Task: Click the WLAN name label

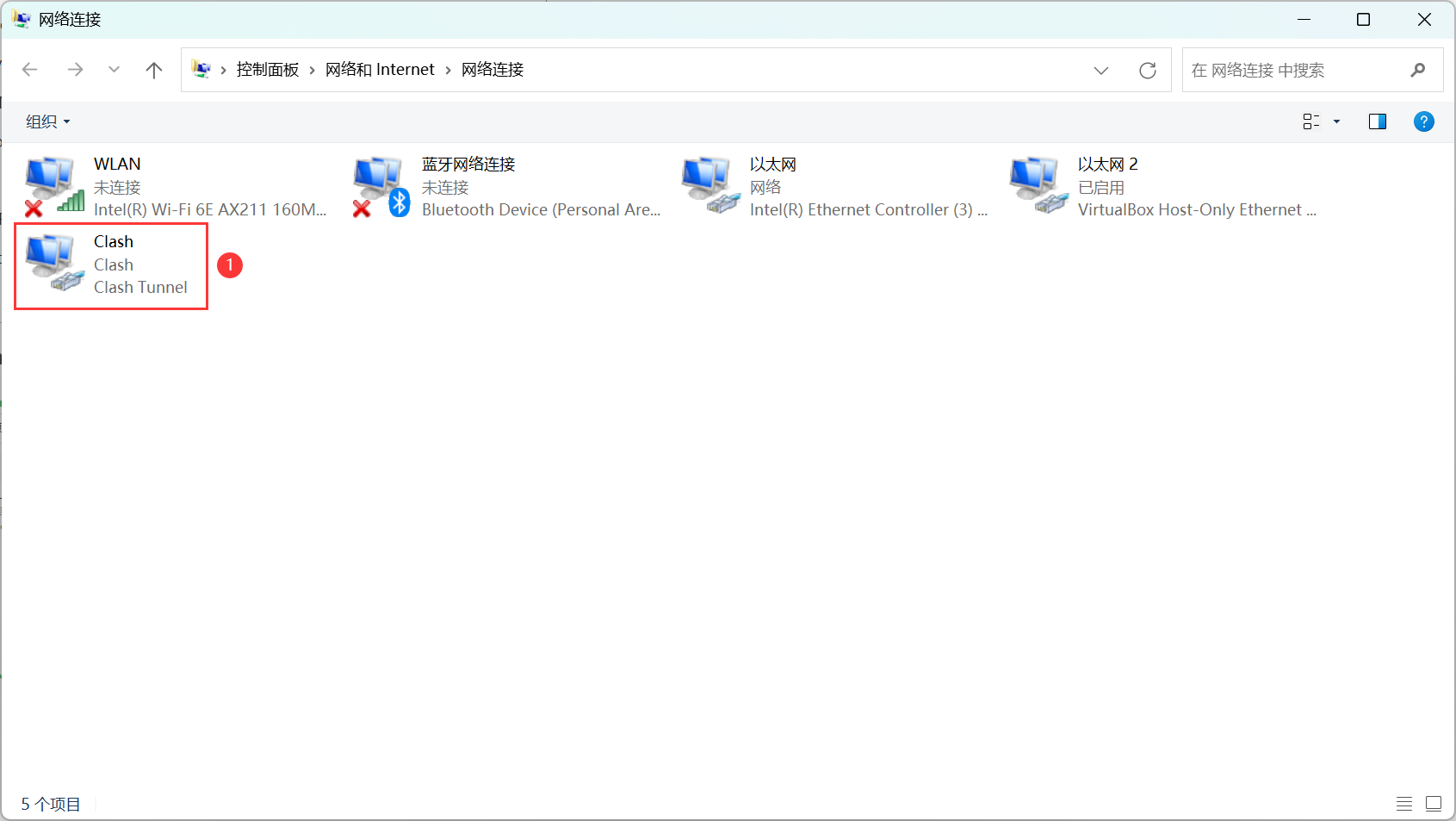Action: pos(117,164)
